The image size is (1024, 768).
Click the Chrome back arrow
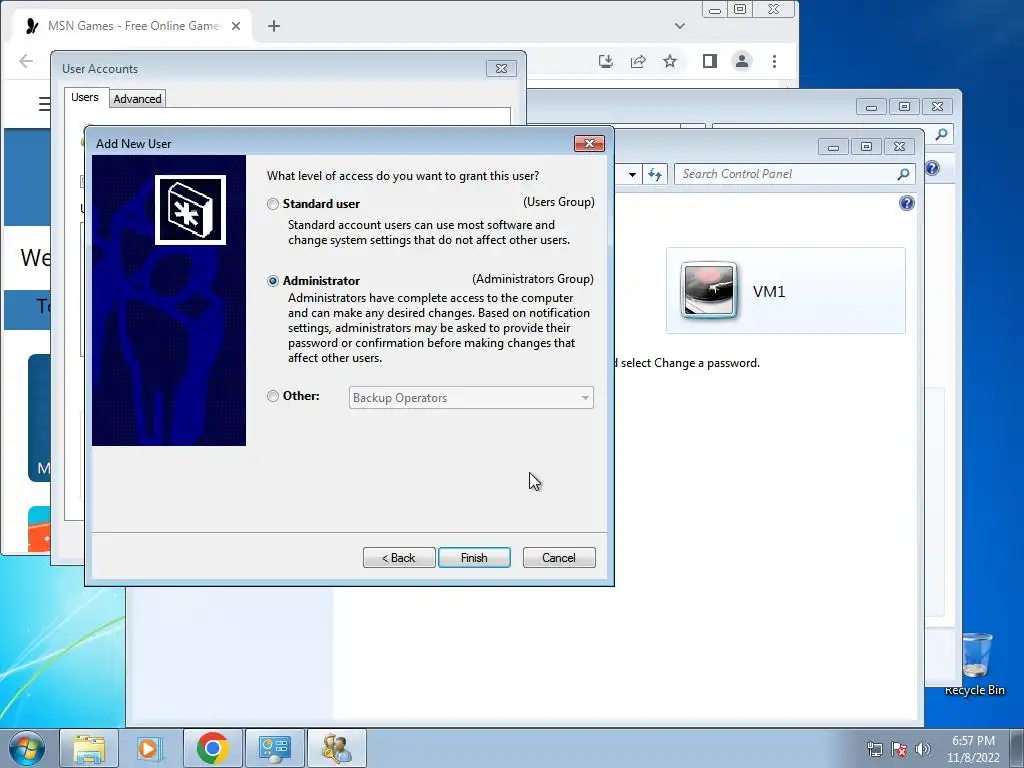(26, 61)
